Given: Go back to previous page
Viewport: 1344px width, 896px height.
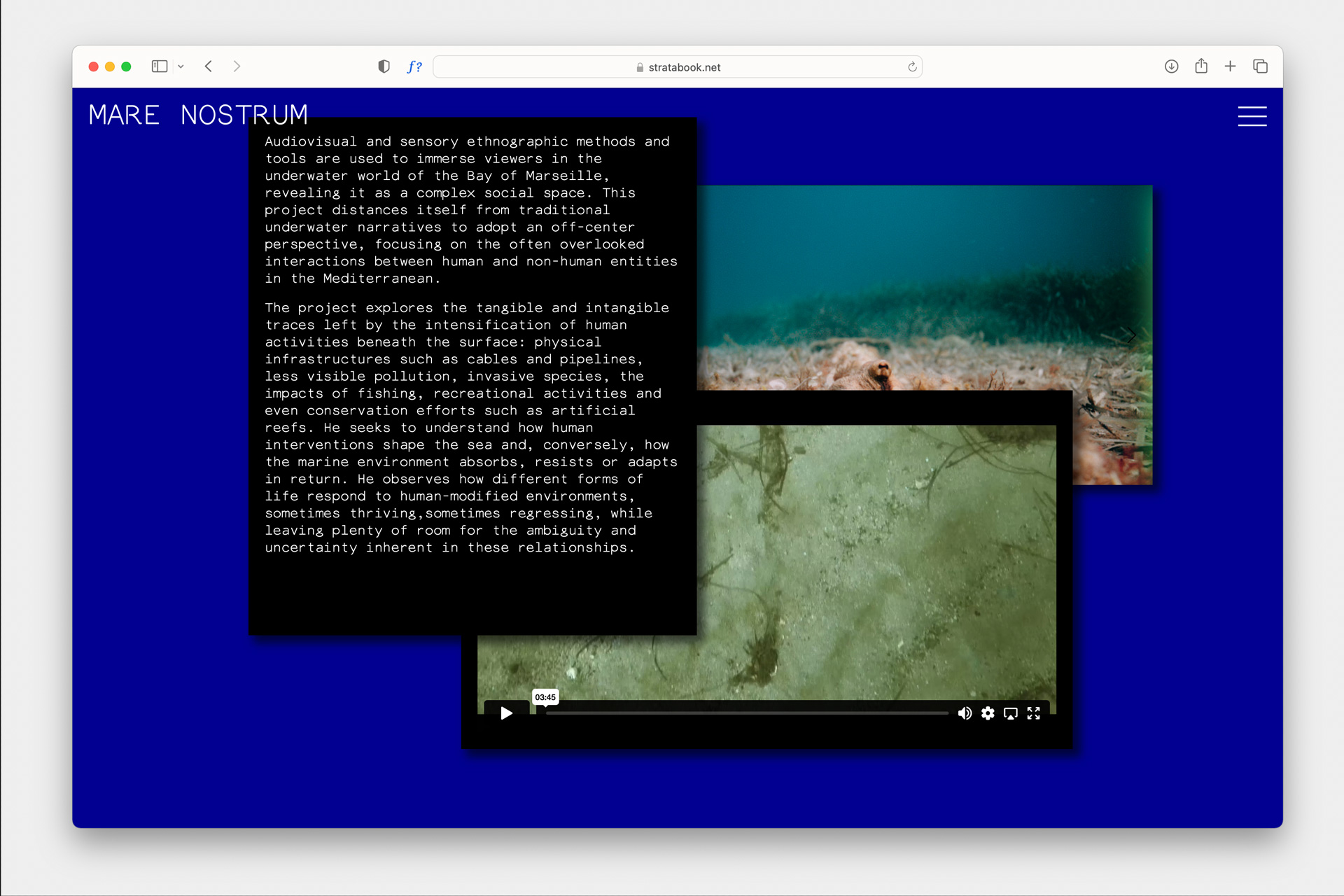Looking at the screenshot, I should click(209, 66).
